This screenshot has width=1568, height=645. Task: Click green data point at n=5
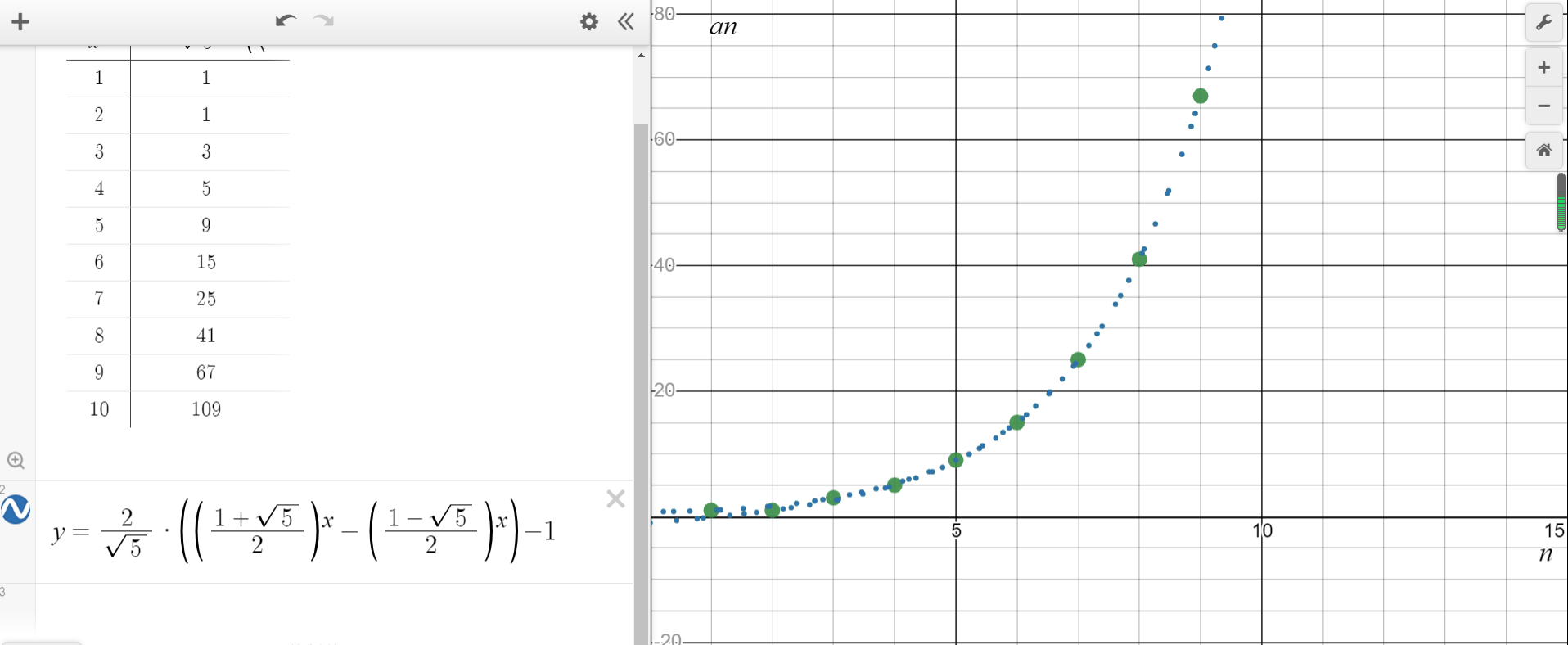tap(956, 460)
